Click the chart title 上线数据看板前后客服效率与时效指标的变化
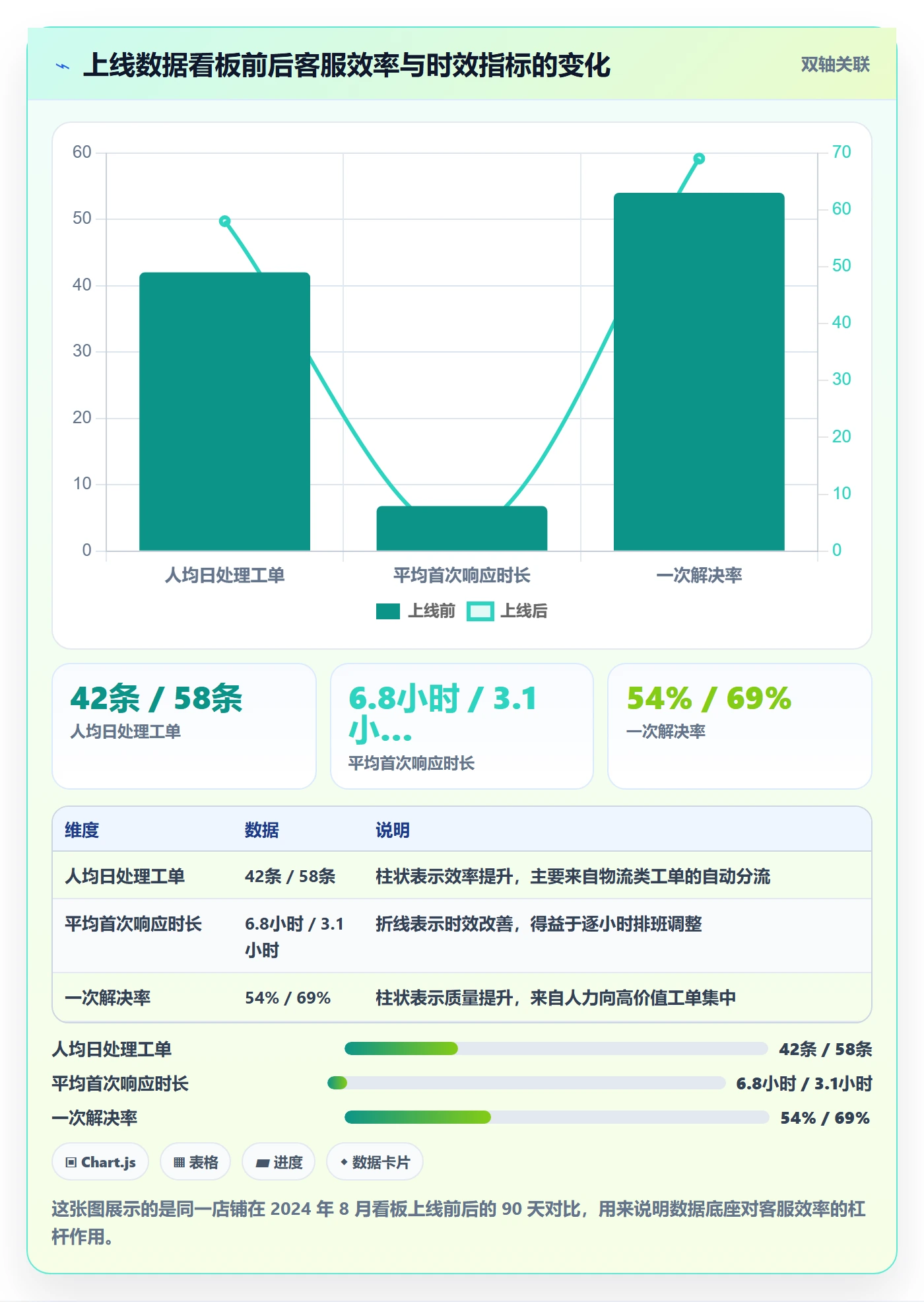 347,65
